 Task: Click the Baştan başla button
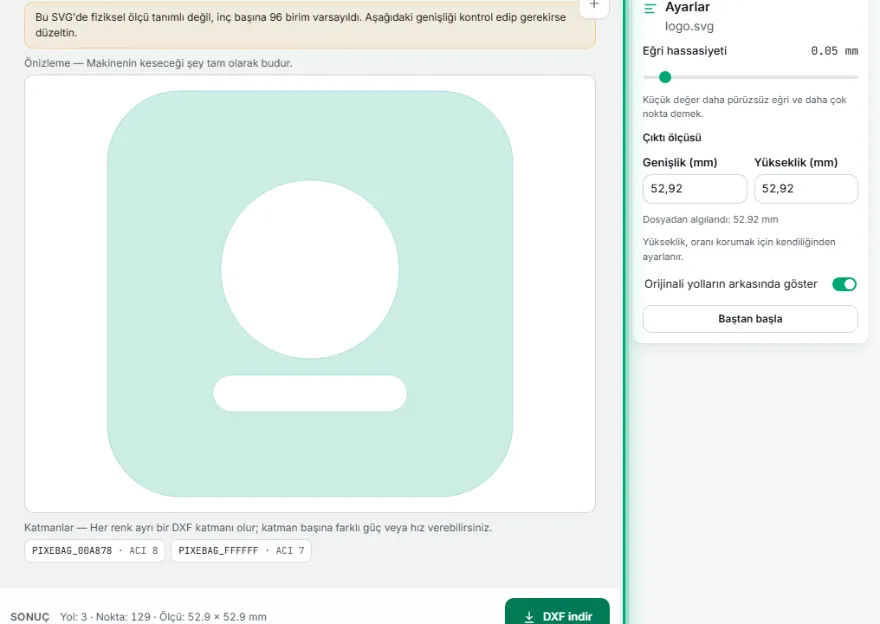[x=750, y=319]
